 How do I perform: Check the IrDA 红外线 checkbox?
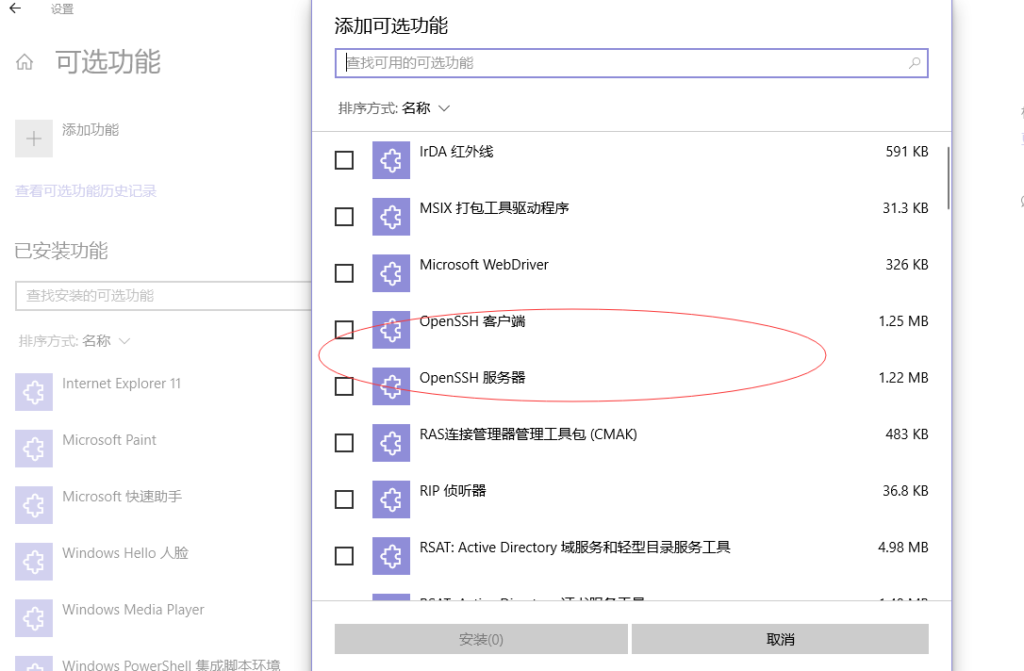click(344, 160)
